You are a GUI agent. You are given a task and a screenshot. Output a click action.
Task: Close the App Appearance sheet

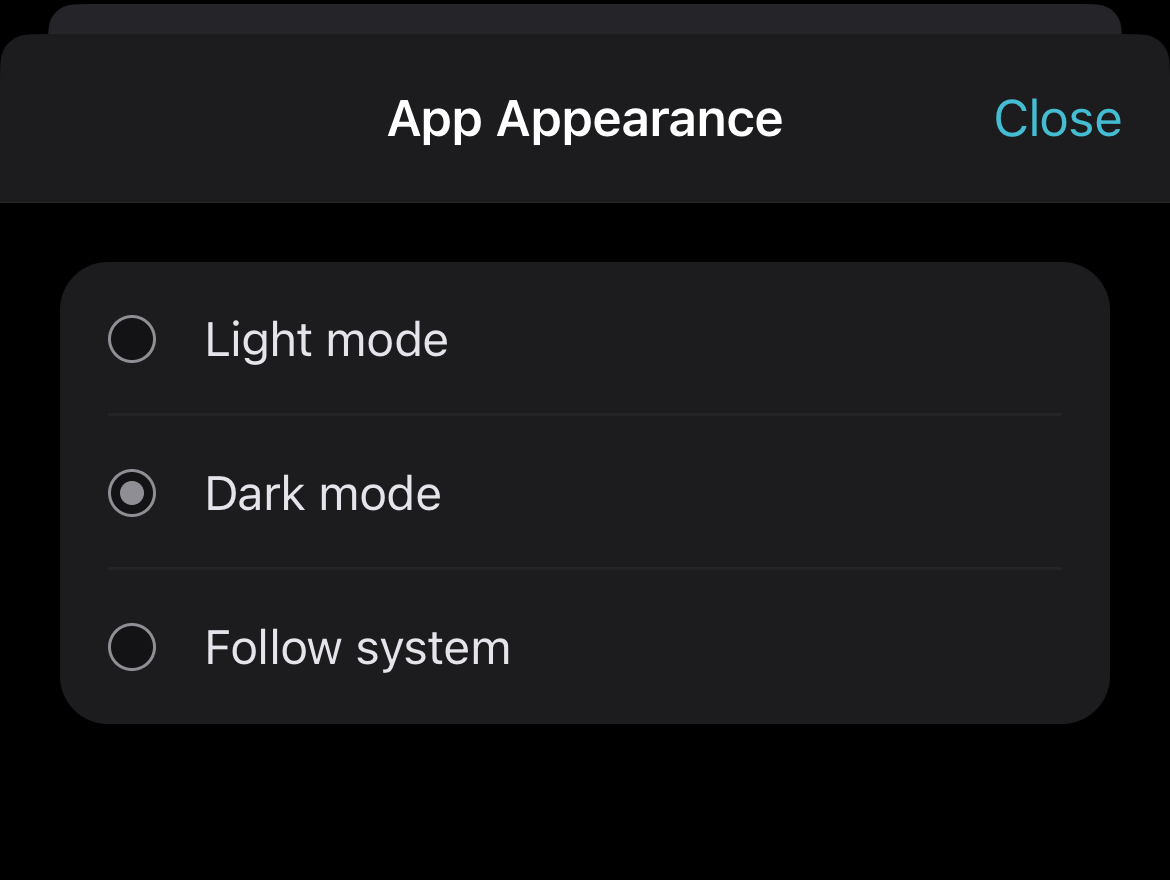[1057, 119]
